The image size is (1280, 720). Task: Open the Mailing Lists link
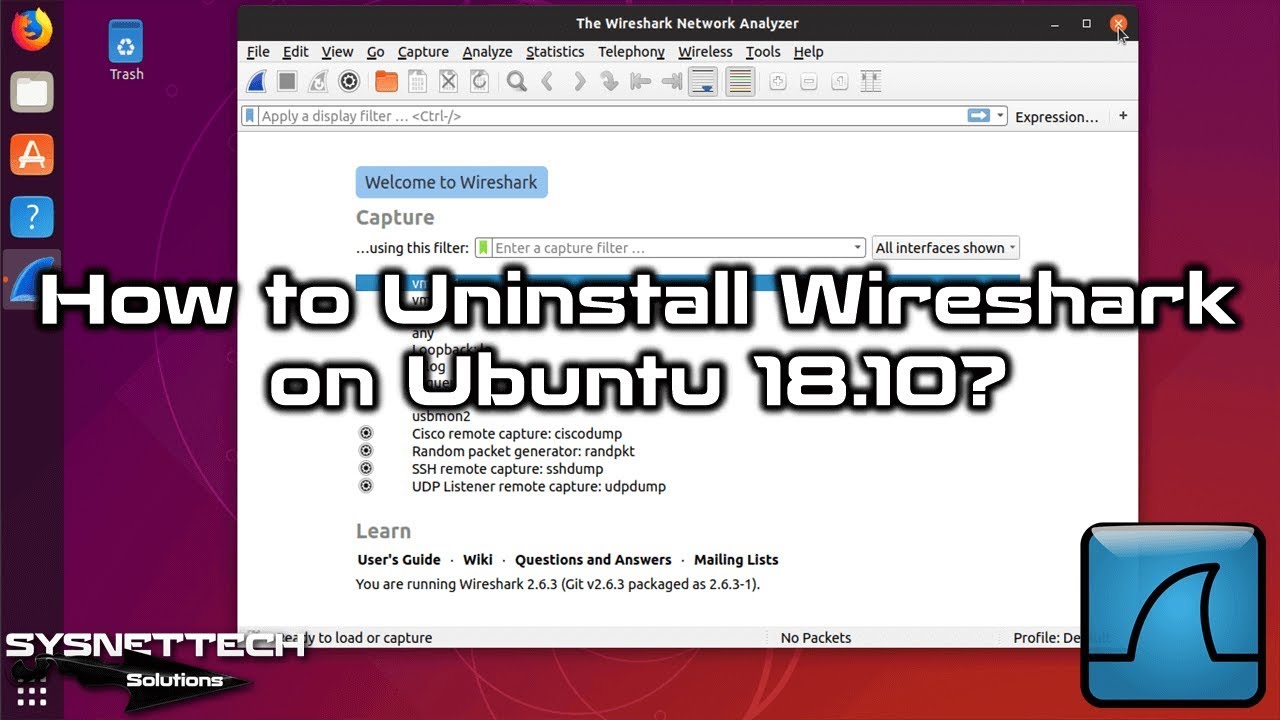coord(736,560)
